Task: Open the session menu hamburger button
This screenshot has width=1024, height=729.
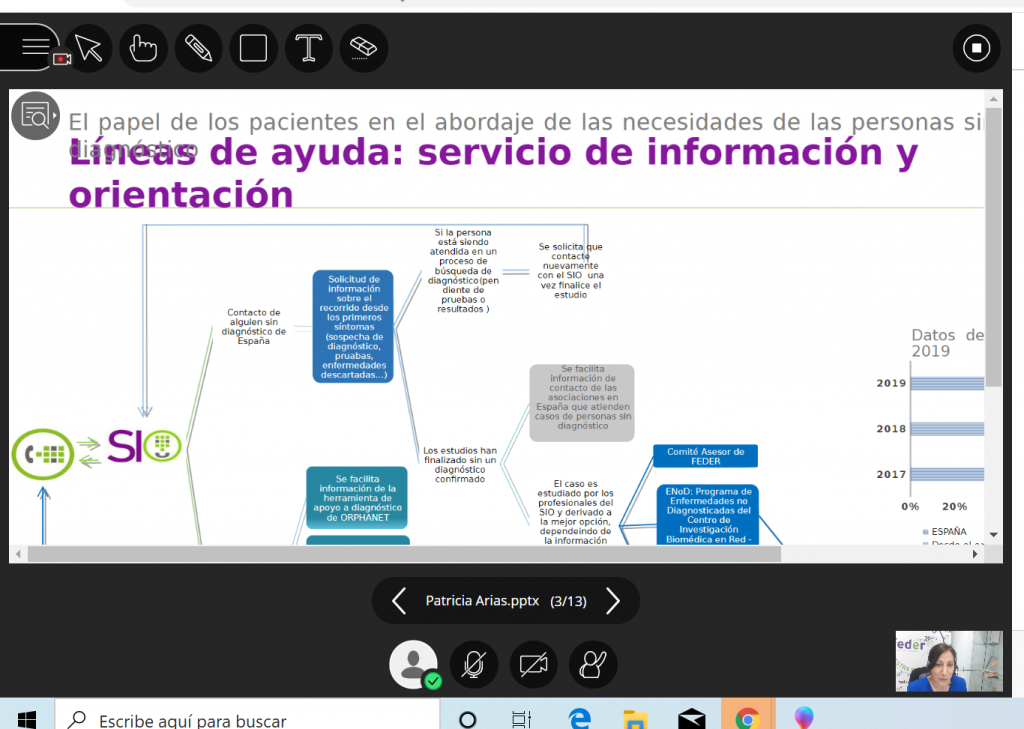Action: (32, 47)
